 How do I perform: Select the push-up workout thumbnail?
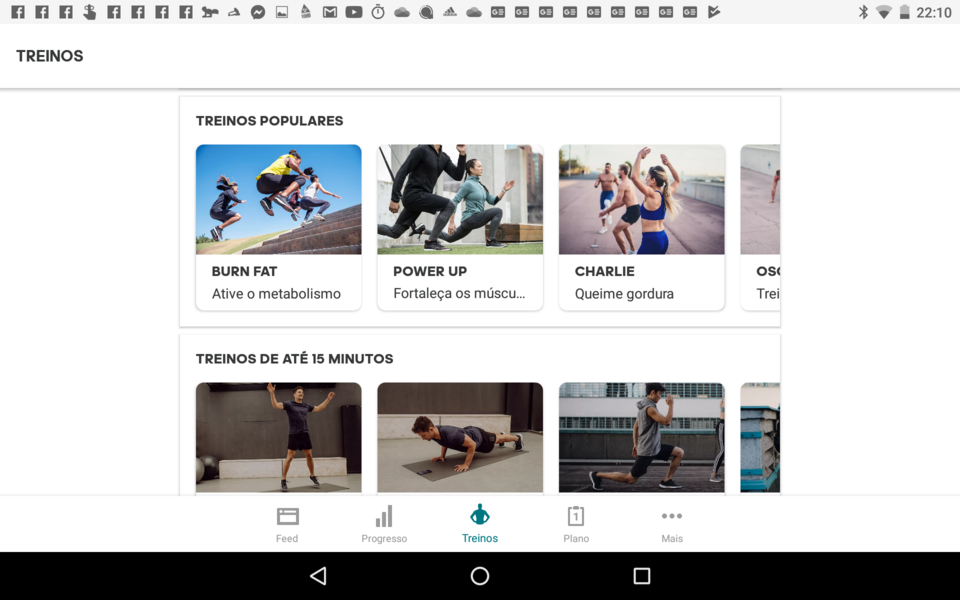pos(460,437)
